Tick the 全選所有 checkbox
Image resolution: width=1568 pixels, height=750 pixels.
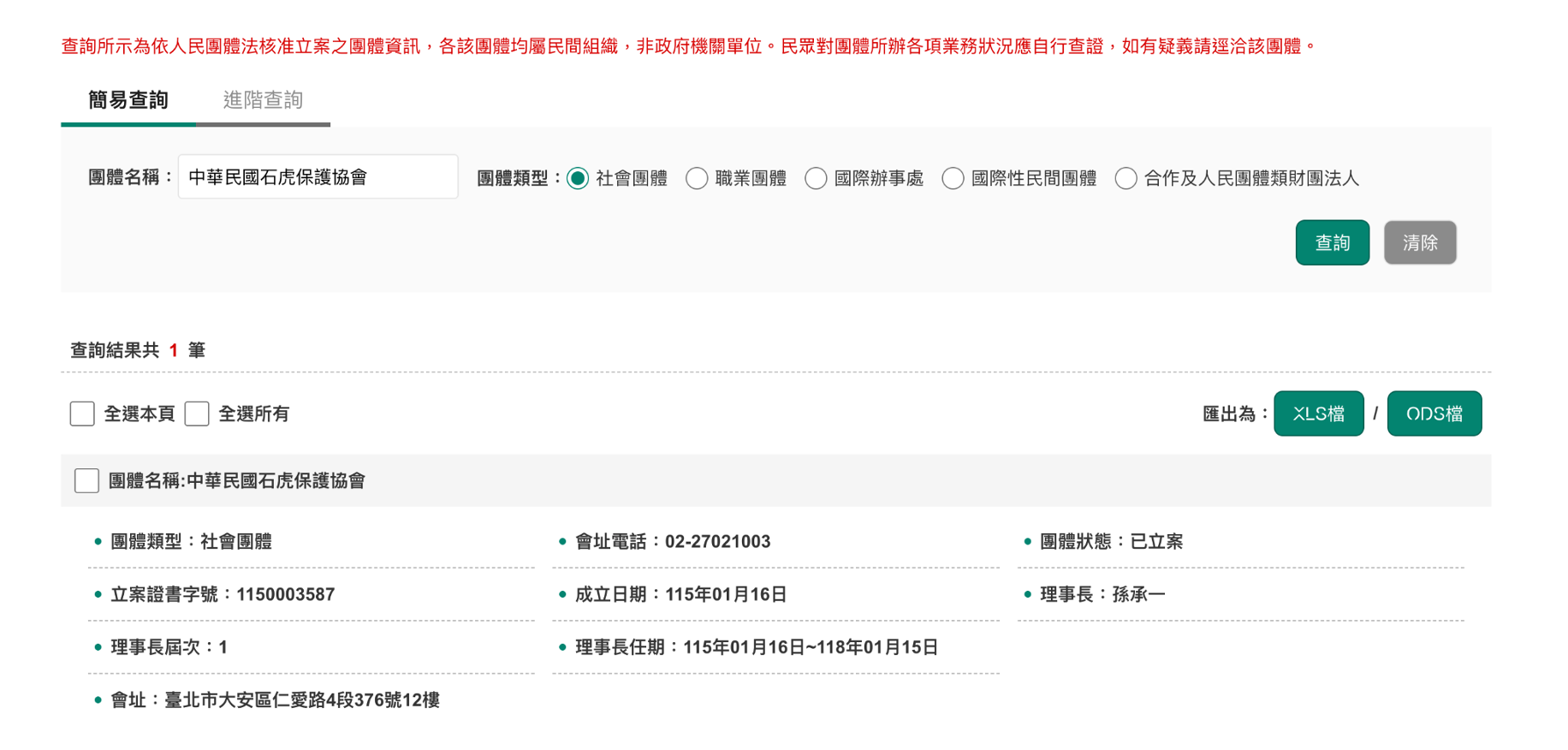[197, 414]
